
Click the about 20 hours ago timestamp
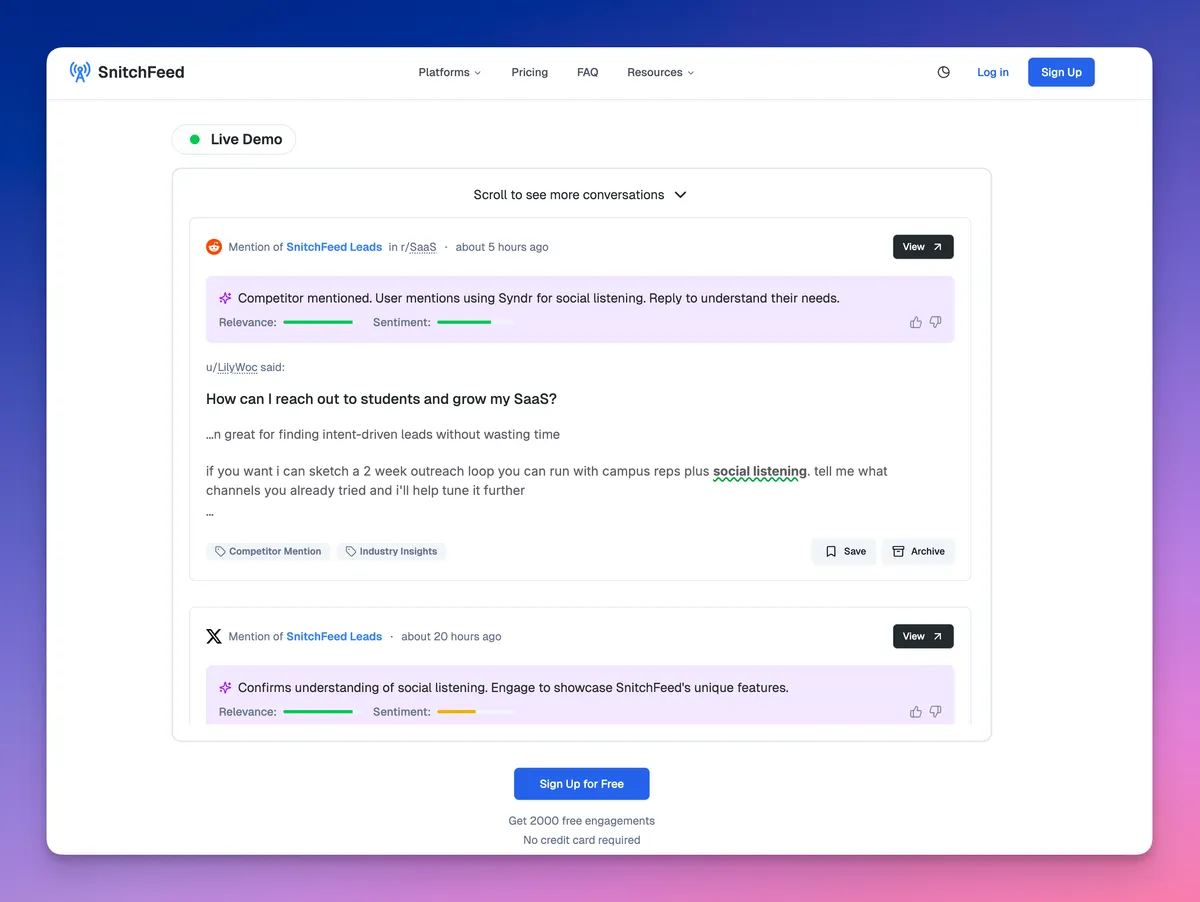[451, 636]
